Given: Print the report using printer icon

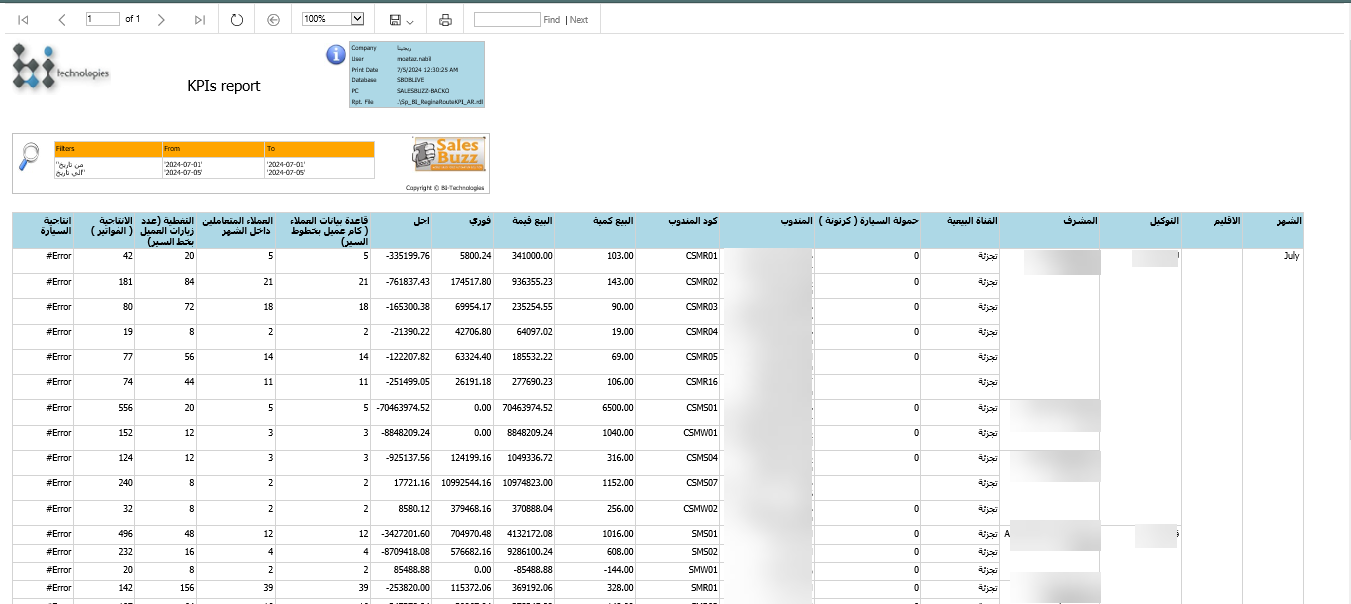Looking at the screenshot, I should point(446,20).
